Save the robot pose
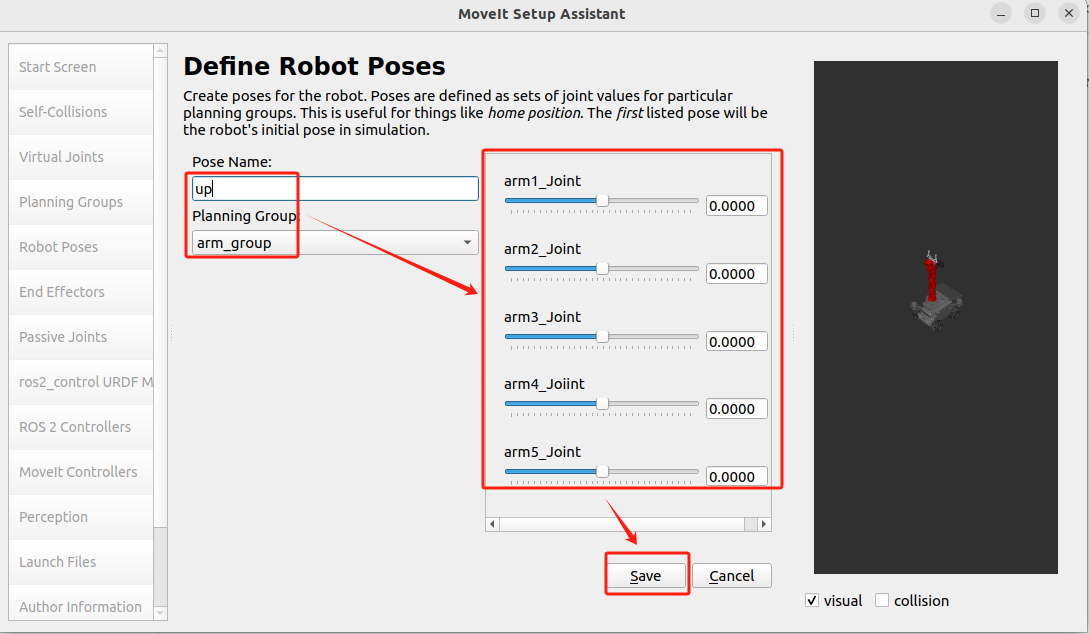 646,576
